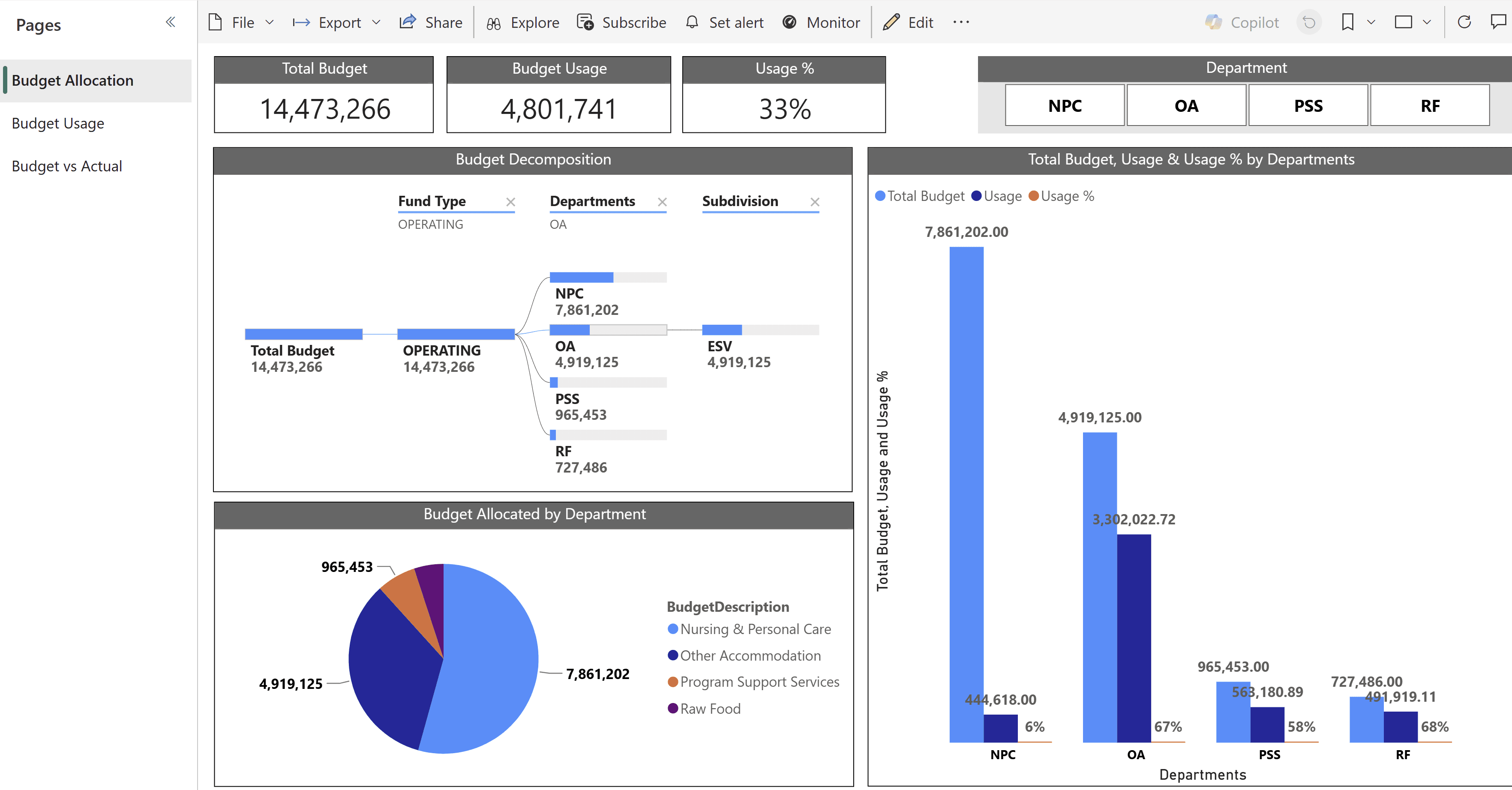This screenshot has height=790, width=1512.
Task: Click Raw Food legend item
Action: (x=704, y=709)
